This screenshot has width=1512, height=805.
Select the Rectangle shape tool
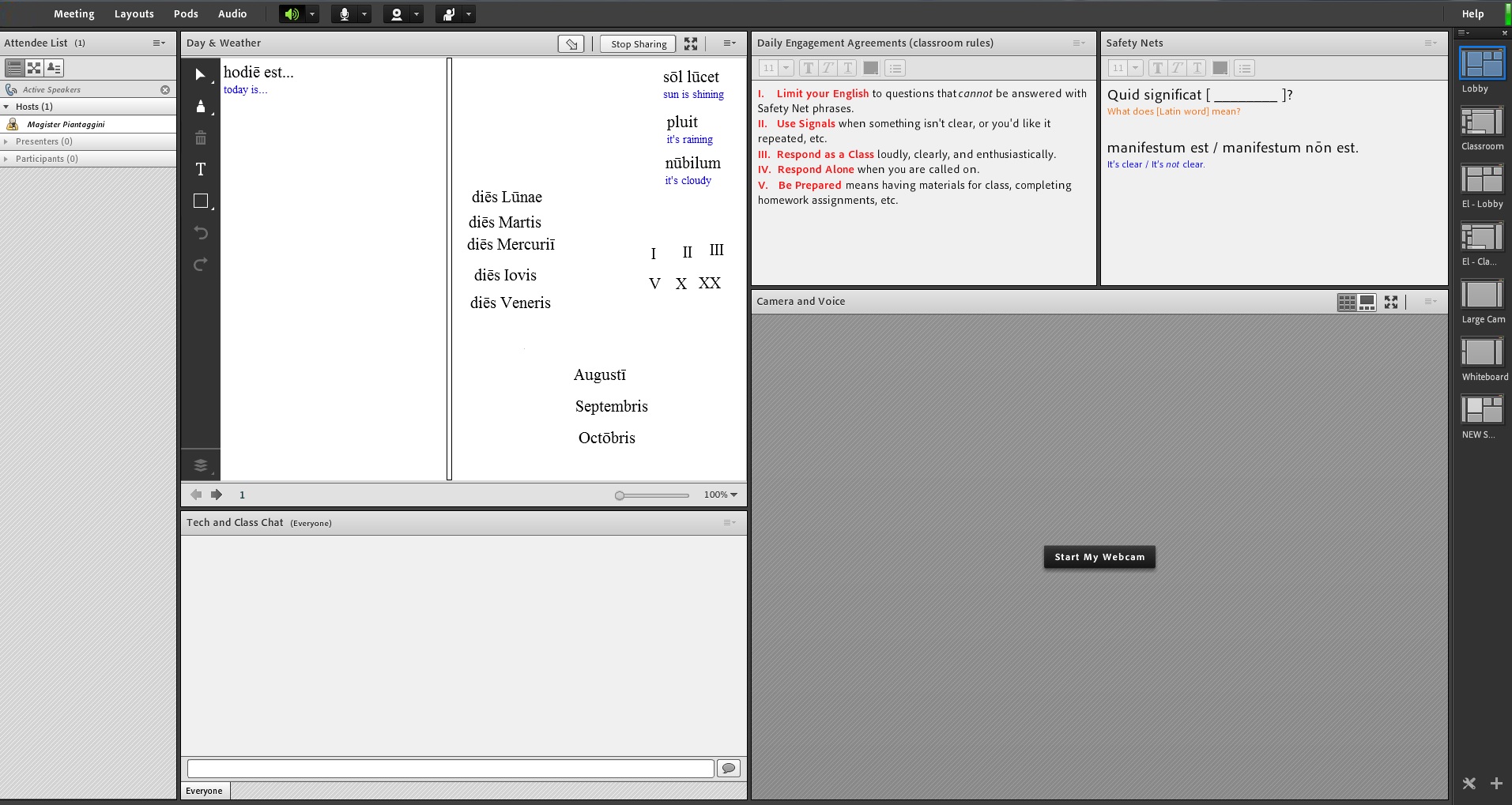tap(201, 201)
